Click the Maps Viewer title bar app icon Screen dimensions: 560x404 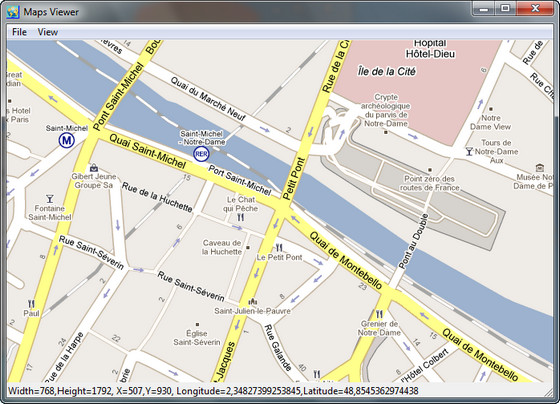coord(13,12)
